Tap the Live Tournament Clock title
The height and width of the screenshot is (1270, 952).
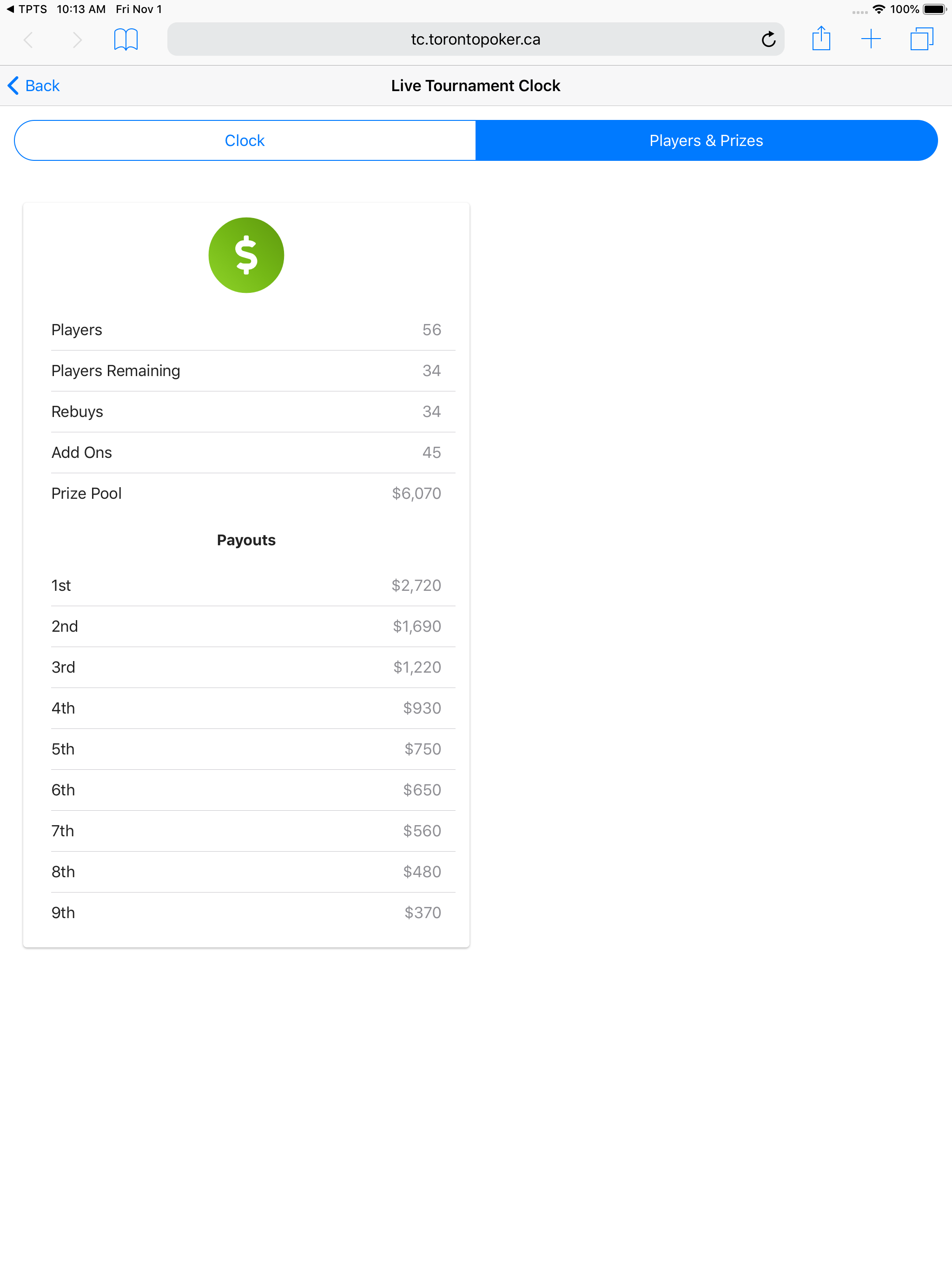(x=476, y=86)
